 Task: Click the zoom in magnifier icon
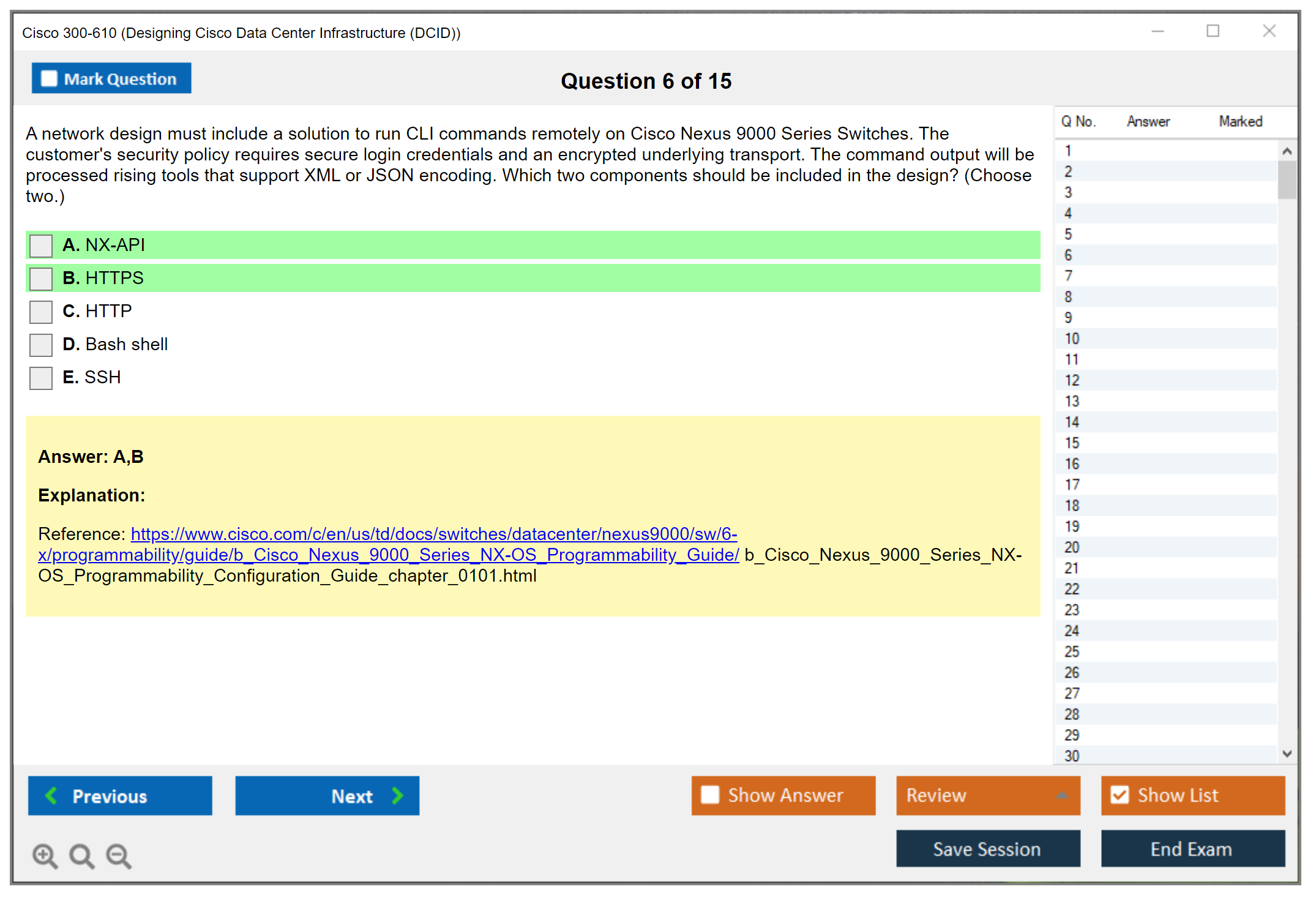[45, 855]
